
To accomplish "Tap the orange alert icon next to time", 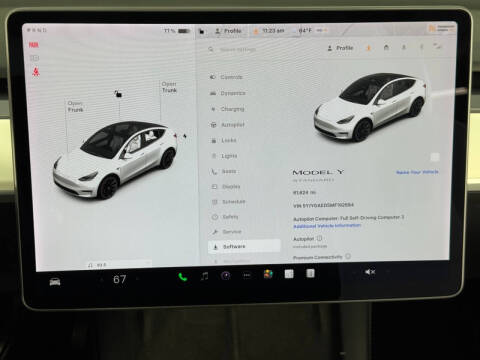I will tap(256, 31).
